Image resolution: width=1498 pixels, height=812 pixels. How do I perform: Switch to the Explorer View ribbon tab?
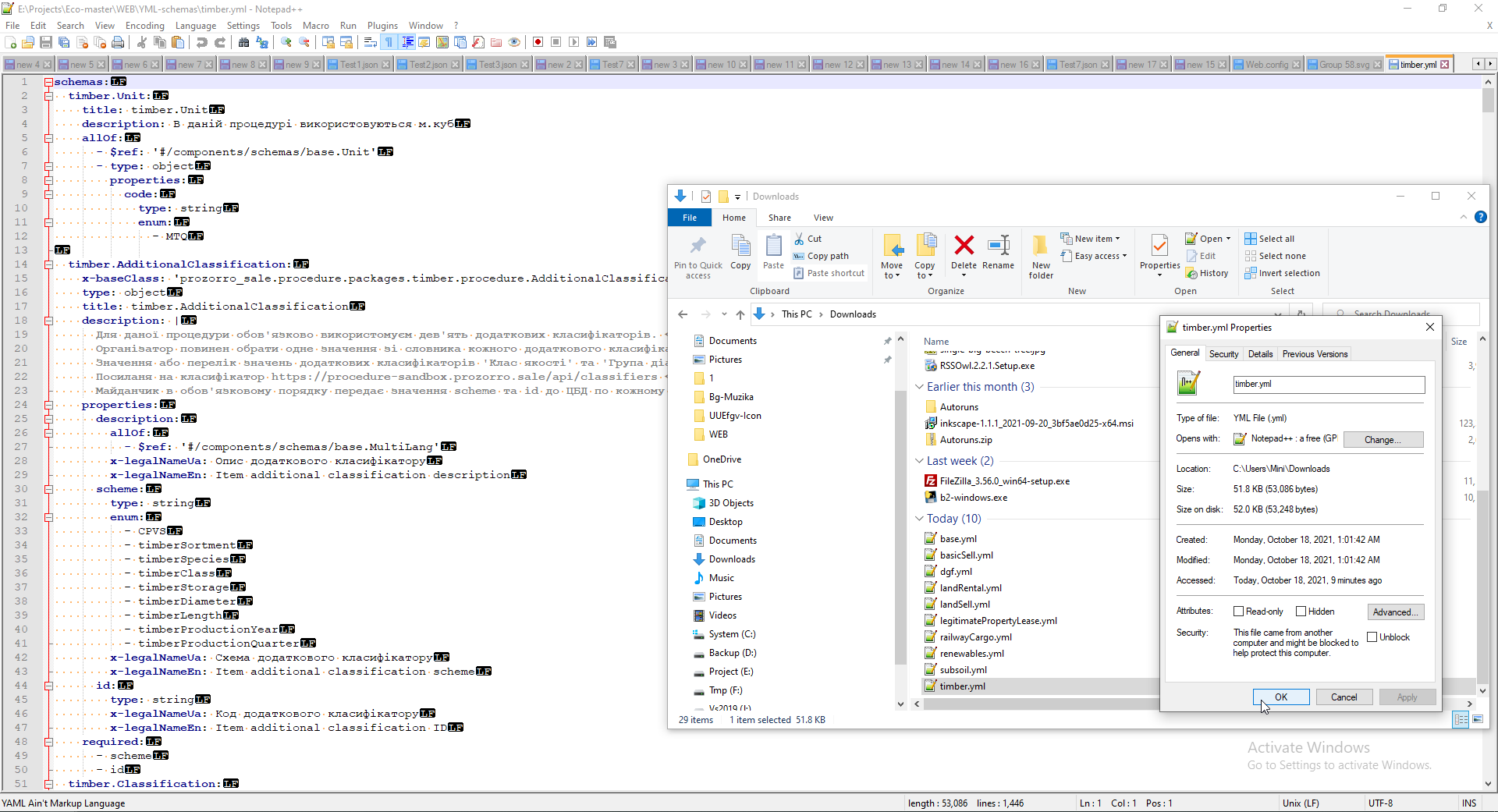[x=823, y=218]
